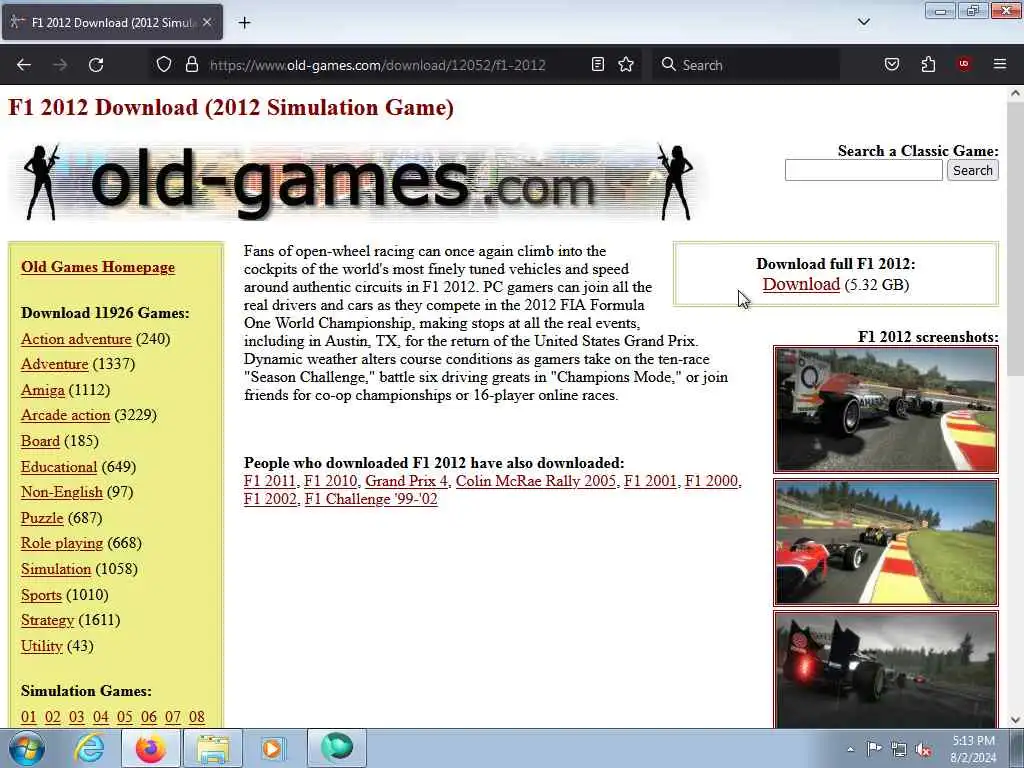View second screenshot with red car

pos(886,543)
